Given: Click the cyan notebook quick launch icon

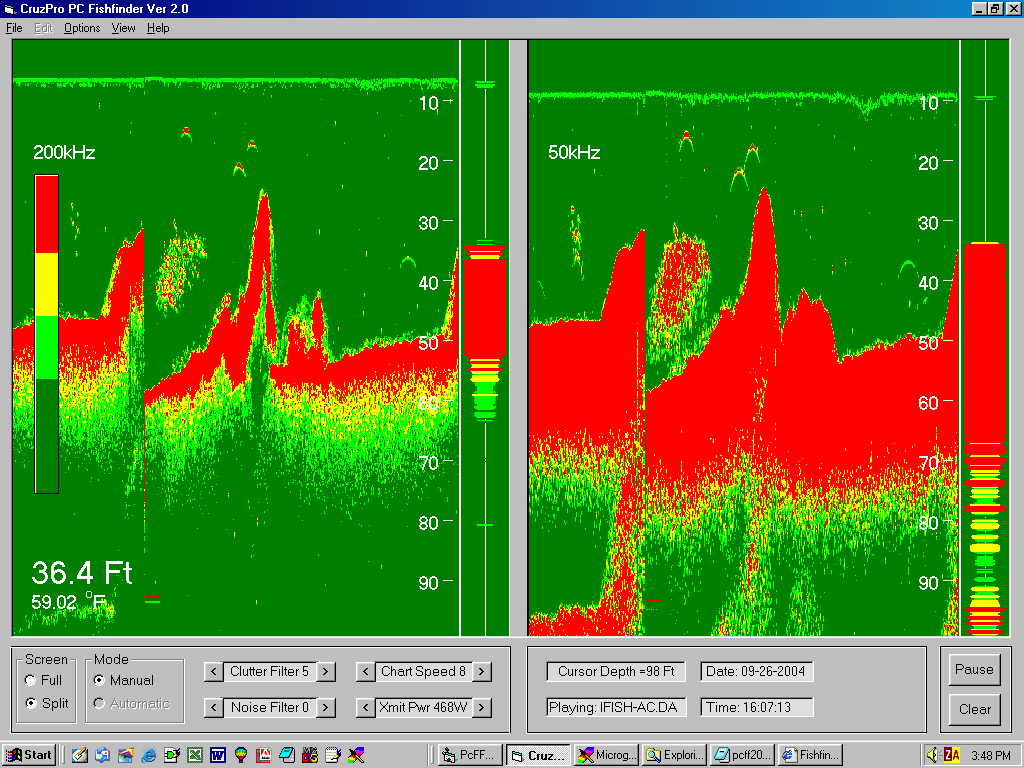Looking at the screenshot, I should pos(287,756).
